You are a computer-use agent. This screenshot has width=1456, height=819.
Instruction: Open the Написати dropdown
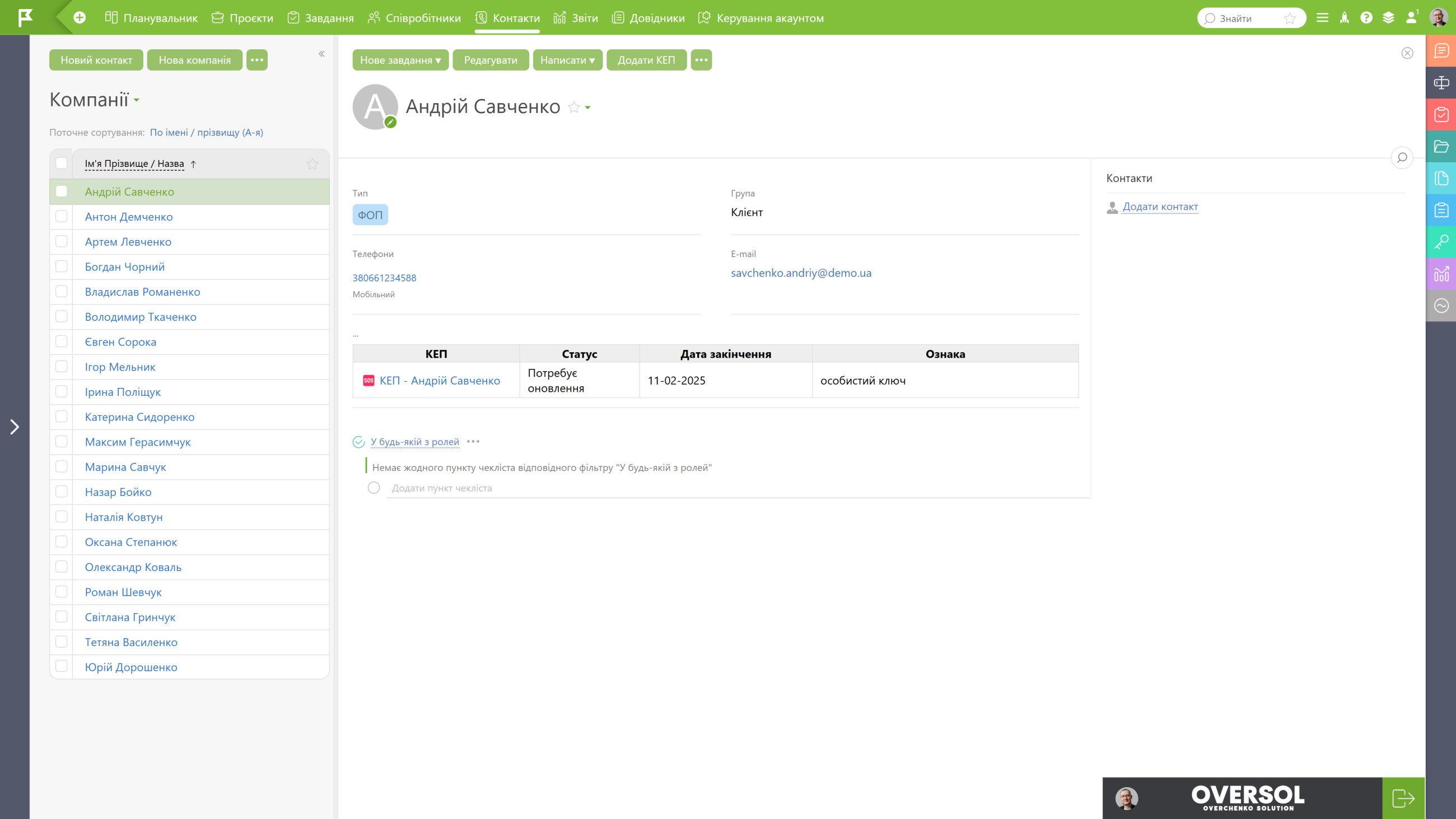[x=567, y=60]
